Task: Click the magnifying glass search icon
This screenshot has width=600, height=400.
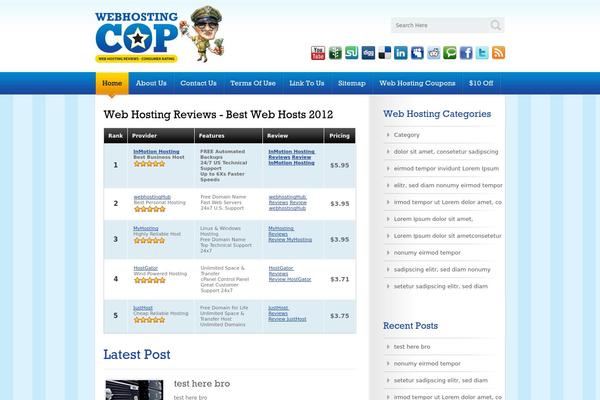Action: tap(496, 25)
